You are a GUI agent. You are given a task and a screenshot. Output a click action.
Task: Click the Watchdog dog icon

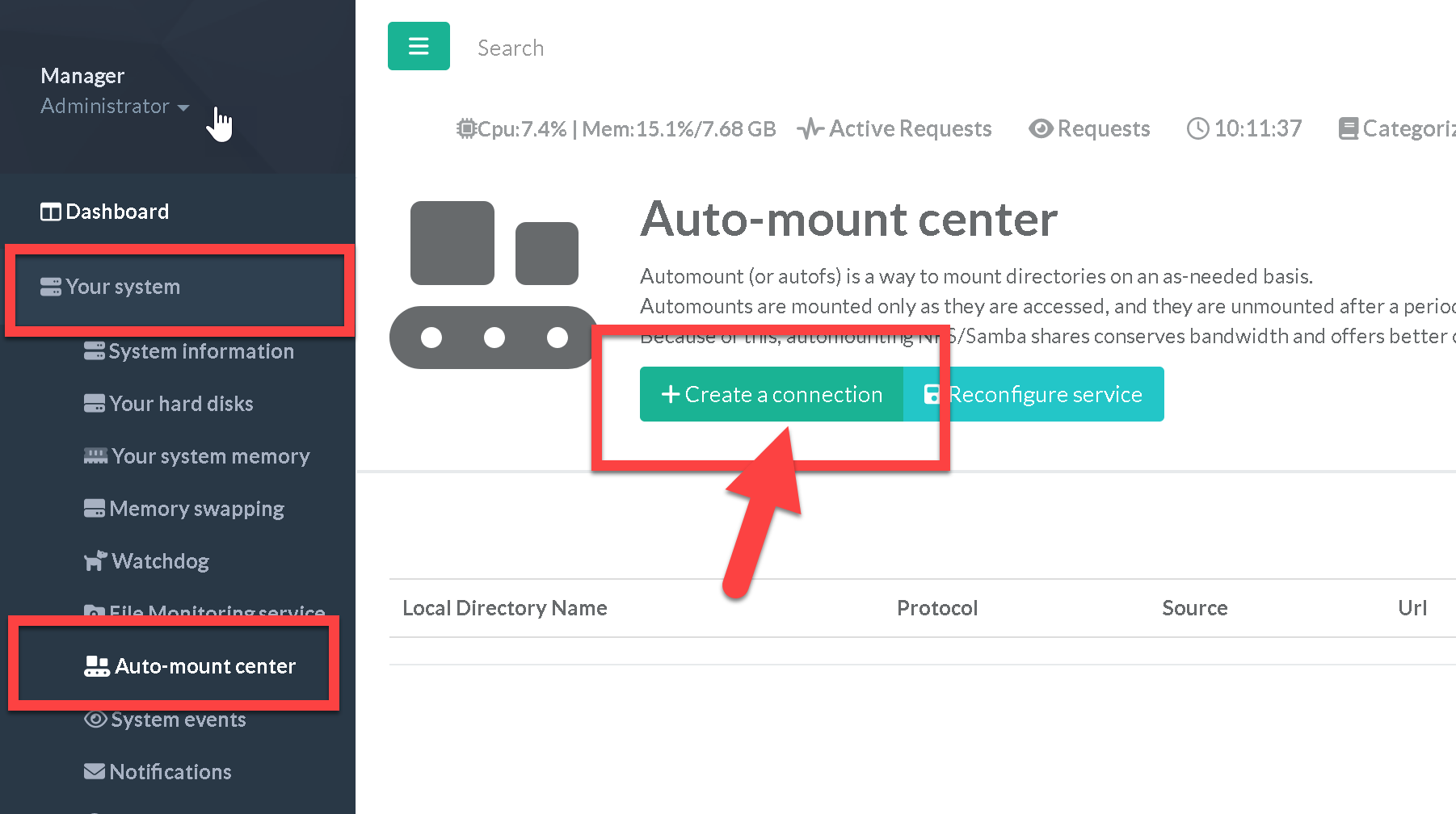95,561
